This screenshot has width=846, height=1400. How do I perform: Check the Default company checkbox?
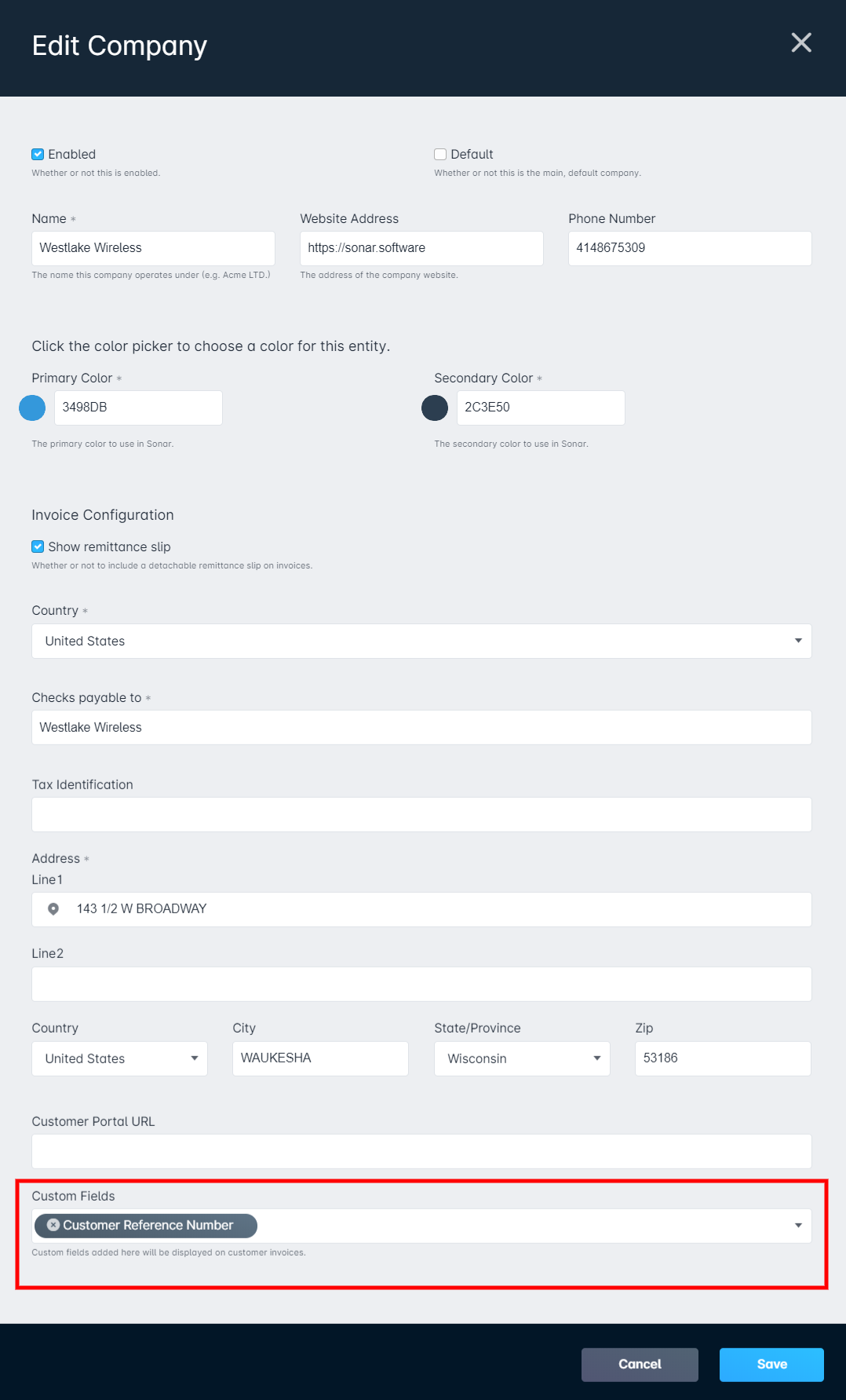440,154
